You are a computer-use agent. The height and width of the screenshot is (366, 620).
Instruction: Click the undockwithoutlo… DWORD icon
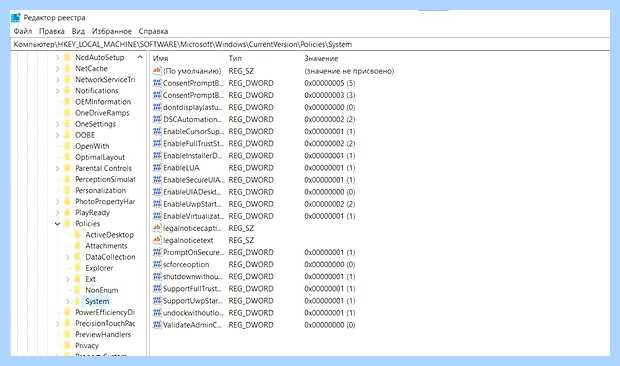click(x=157, y=313)
